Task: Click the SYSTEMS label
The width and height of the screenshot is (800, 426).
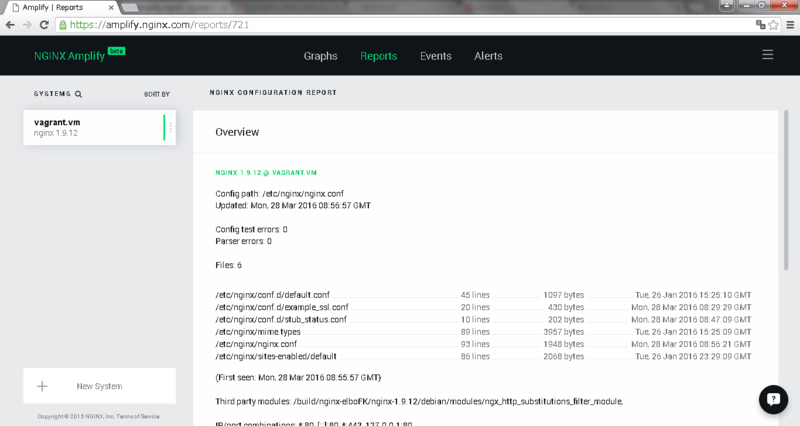Action: [52, 94]
